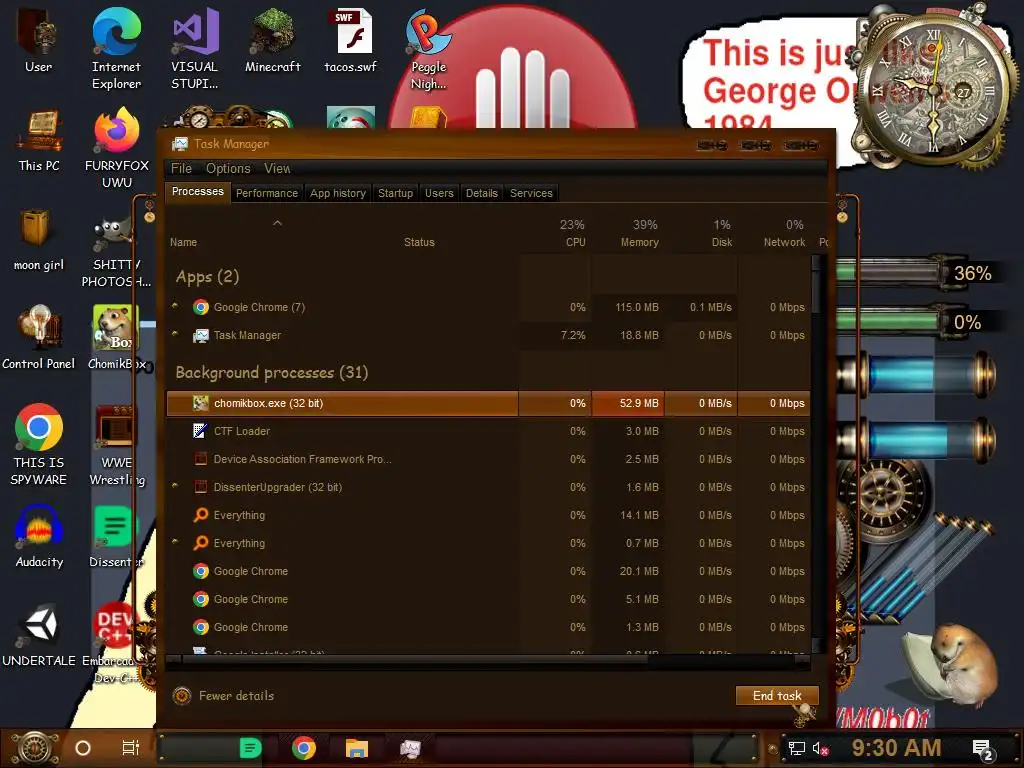The image size is (1024, 768).
Task: Open the notification center icon
Action: coord(983,749)
